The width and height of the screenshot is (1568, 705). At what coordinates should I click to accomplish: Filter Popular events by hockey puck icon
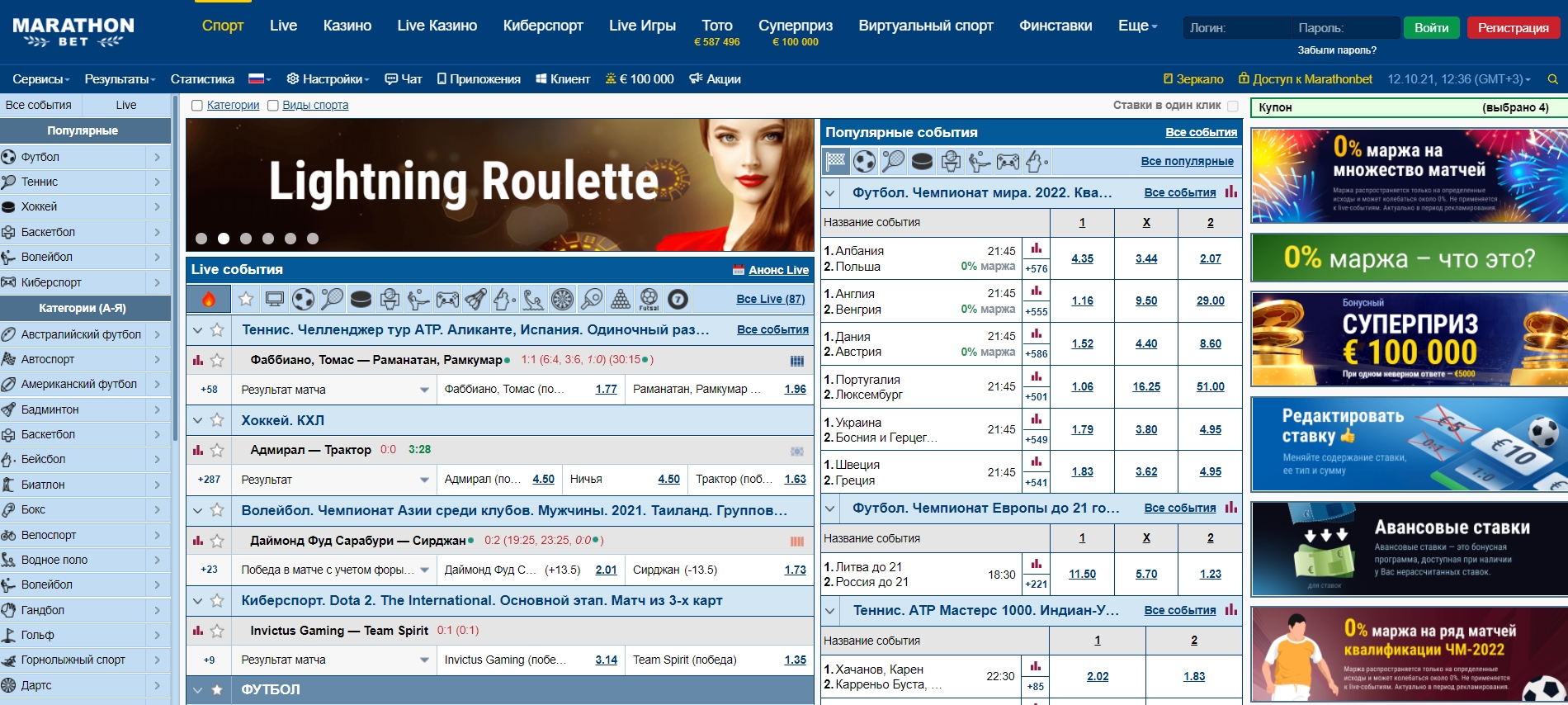(x=922, y=161)
